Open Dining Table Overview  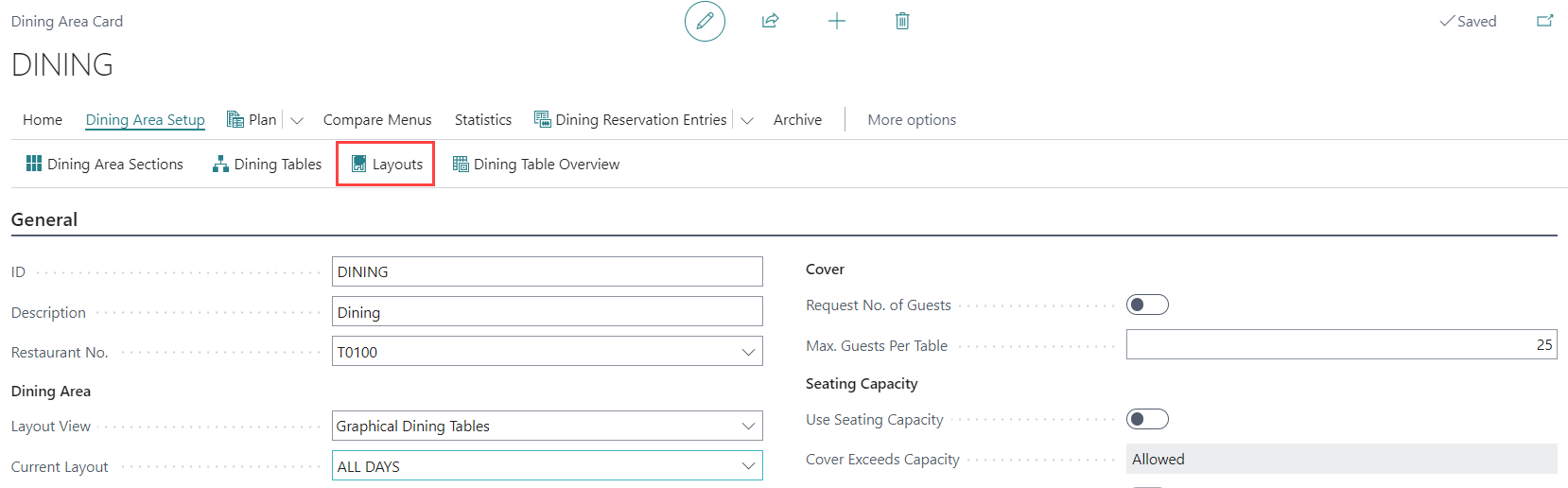(536, 164)
